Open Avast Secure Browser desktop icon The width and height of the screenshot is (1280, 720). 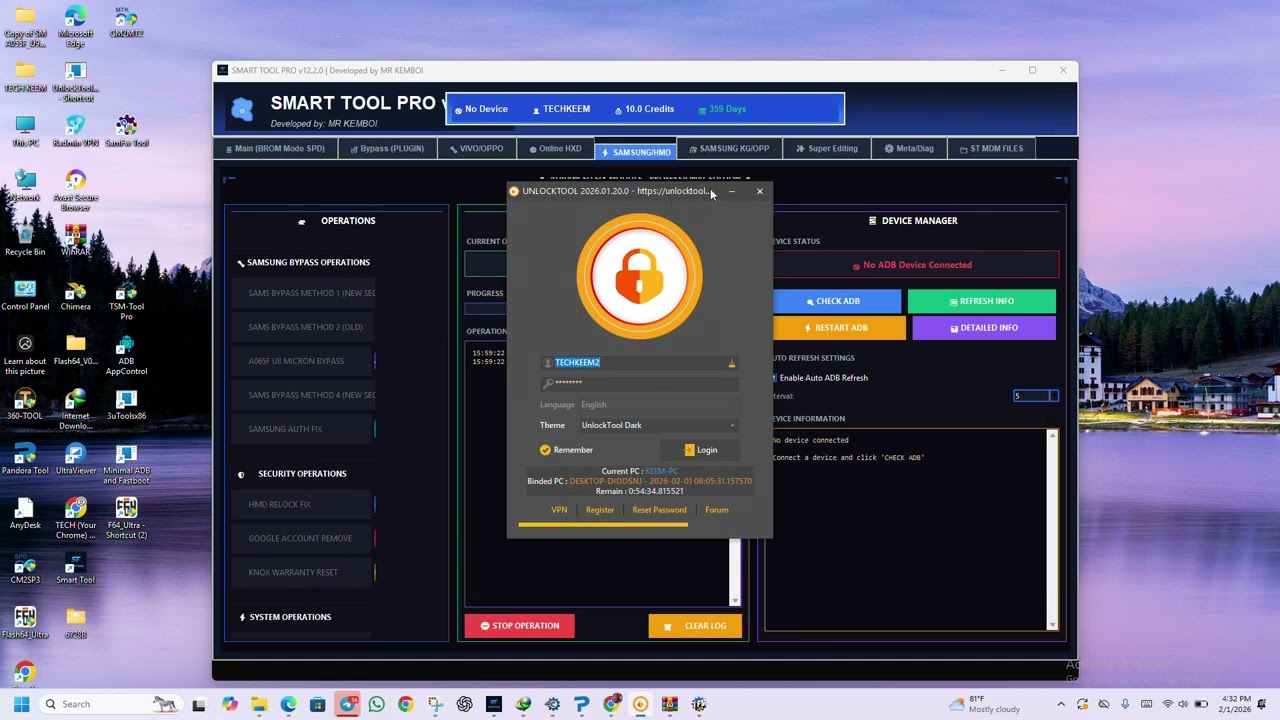tap(75, 191)
